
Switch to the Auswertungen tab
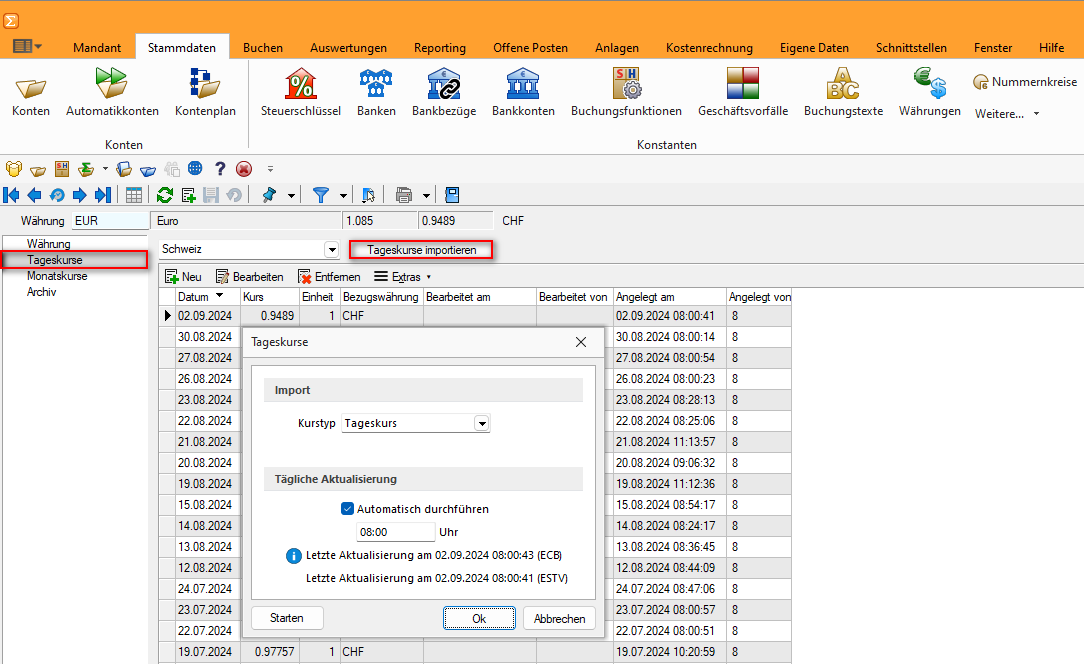tap(348, 48)
